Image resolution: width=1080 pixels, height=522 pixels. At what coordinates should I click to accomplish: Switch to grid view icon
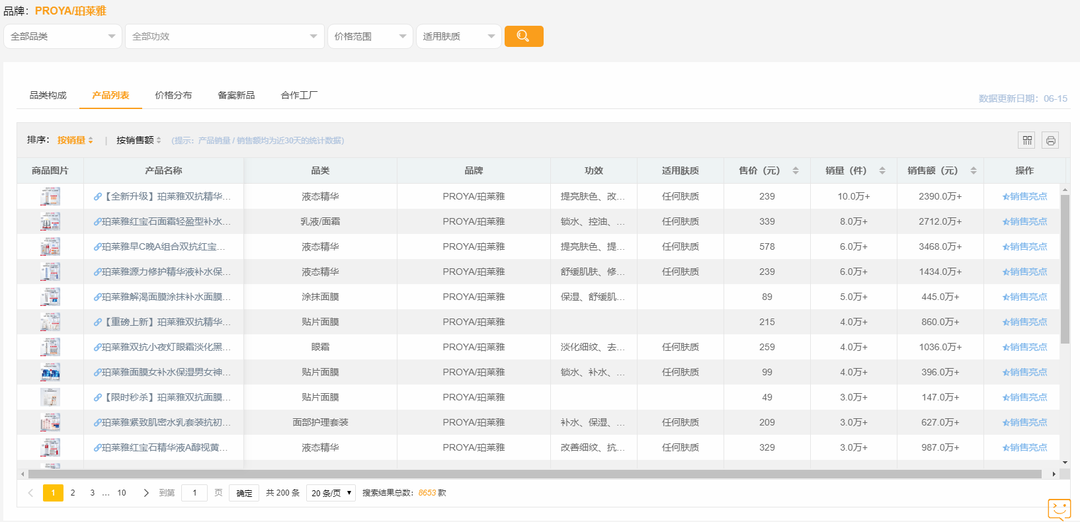[1027, 140]
